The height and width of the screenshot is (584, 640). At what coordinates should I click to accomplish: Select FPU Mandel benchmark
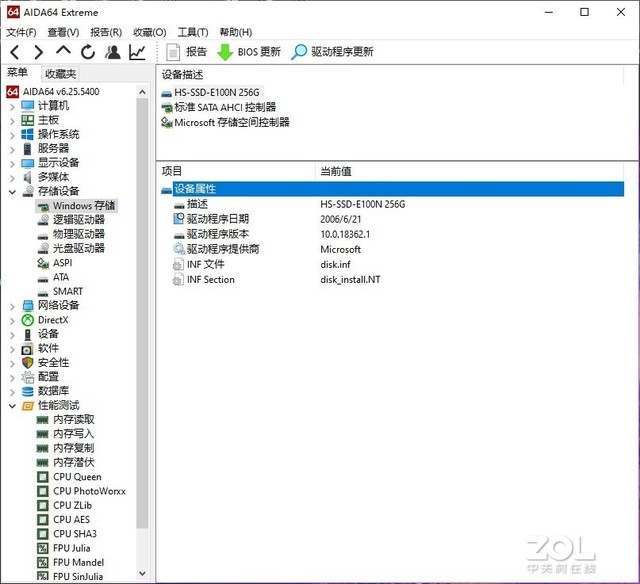pyautogui.click(x=71, y=563)
